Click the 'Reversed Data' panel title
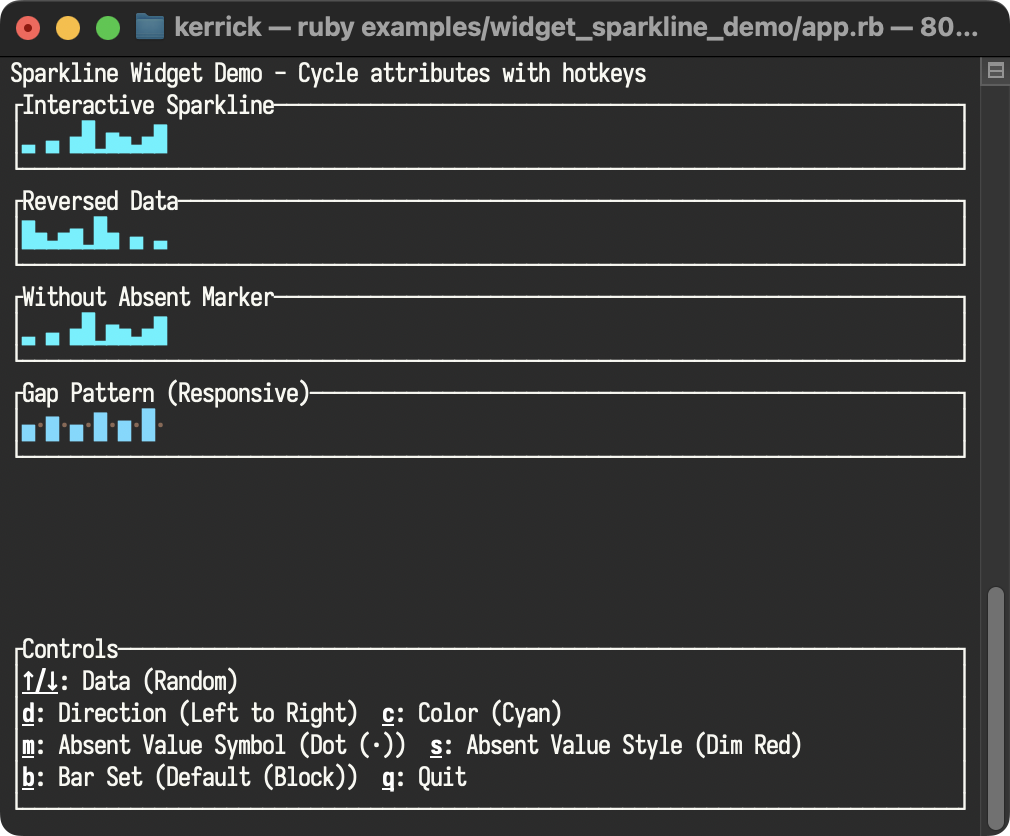1010x836 pixels. point(100,201)
